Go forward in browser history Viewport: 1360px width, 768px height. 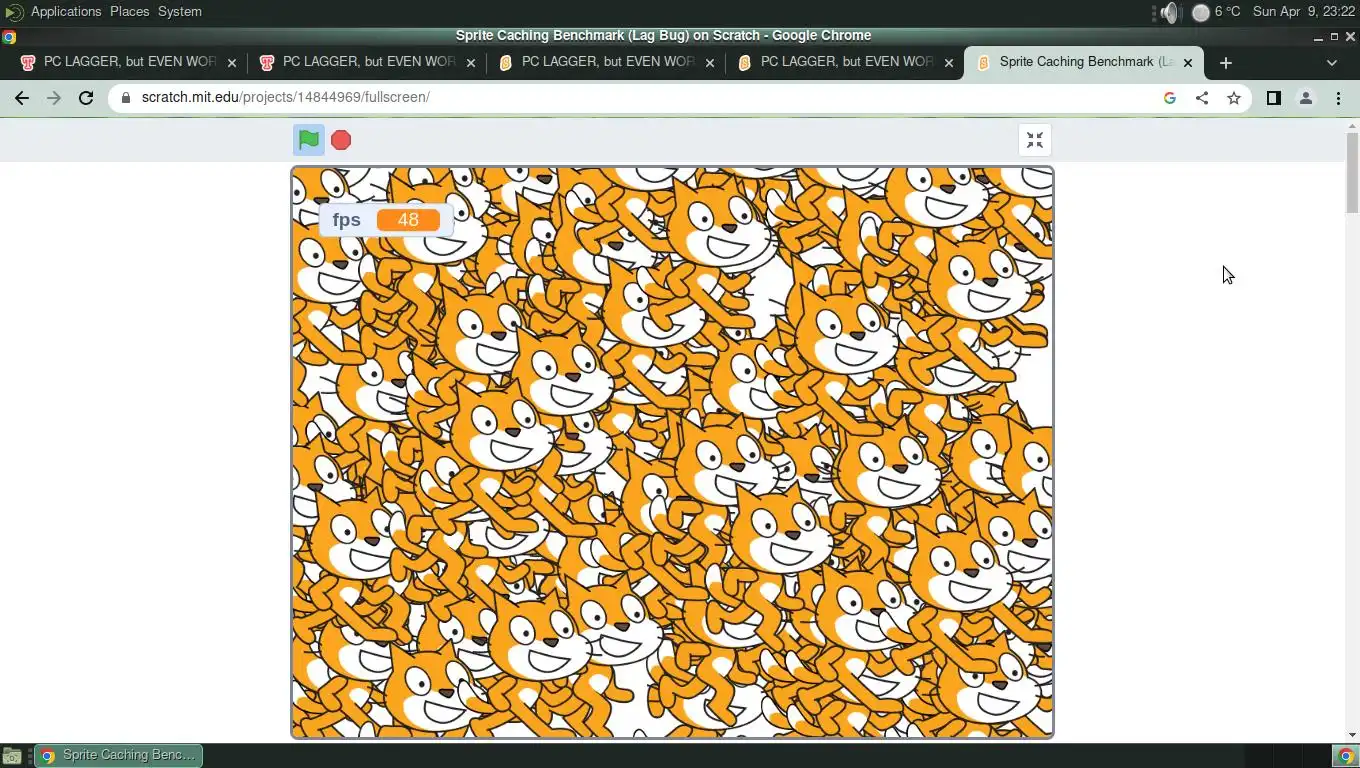click(54, 98)
